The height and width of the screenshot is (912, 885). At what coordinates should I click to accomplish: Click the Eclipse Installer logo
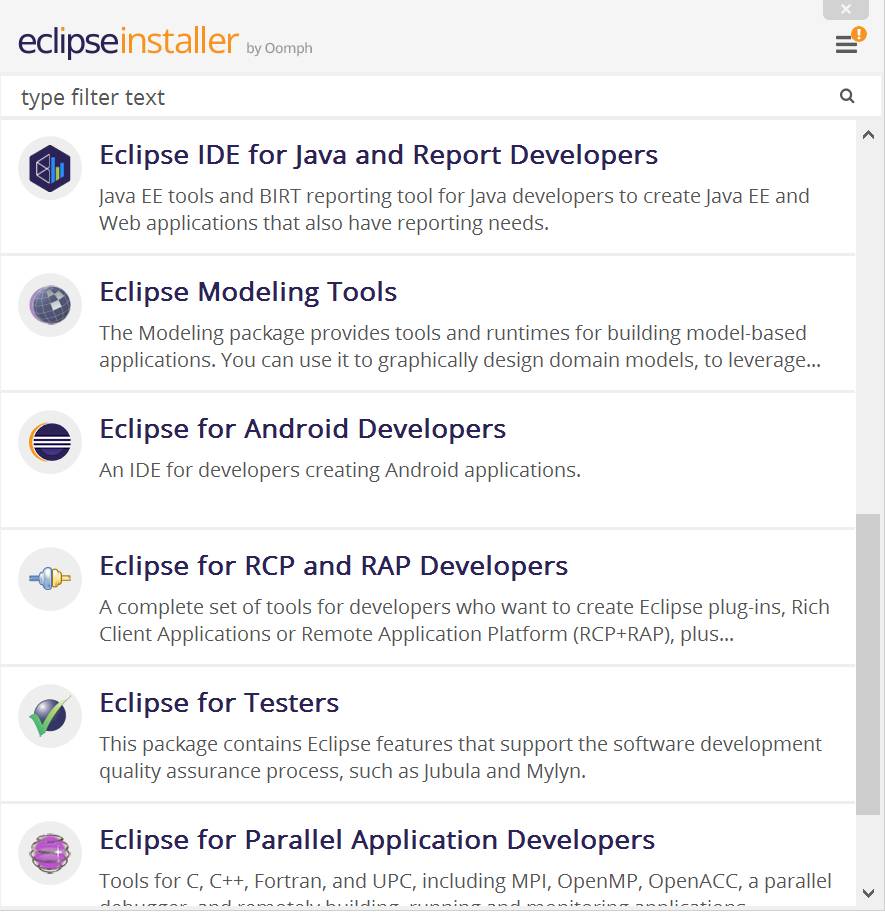tap(128, 43)
